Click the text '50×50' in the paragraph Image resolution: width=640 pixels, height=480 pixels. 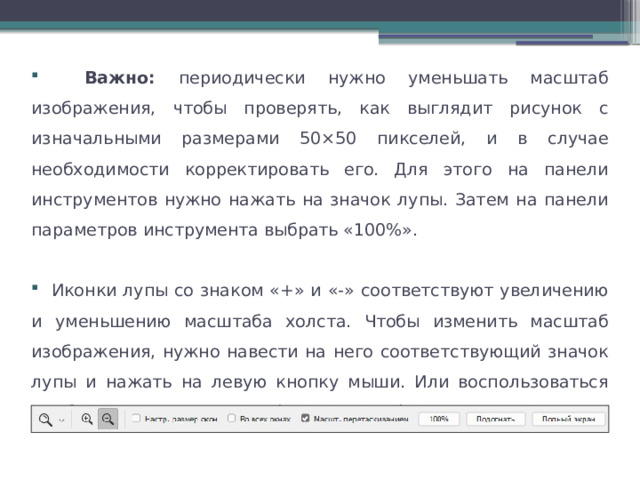pos(328,139)
